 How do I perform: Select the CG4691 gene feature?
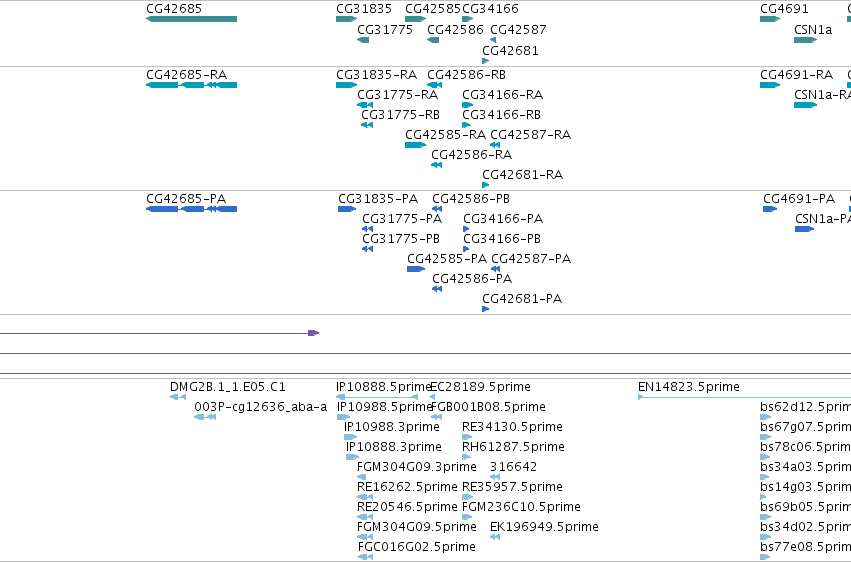click(x=770, y=19)
